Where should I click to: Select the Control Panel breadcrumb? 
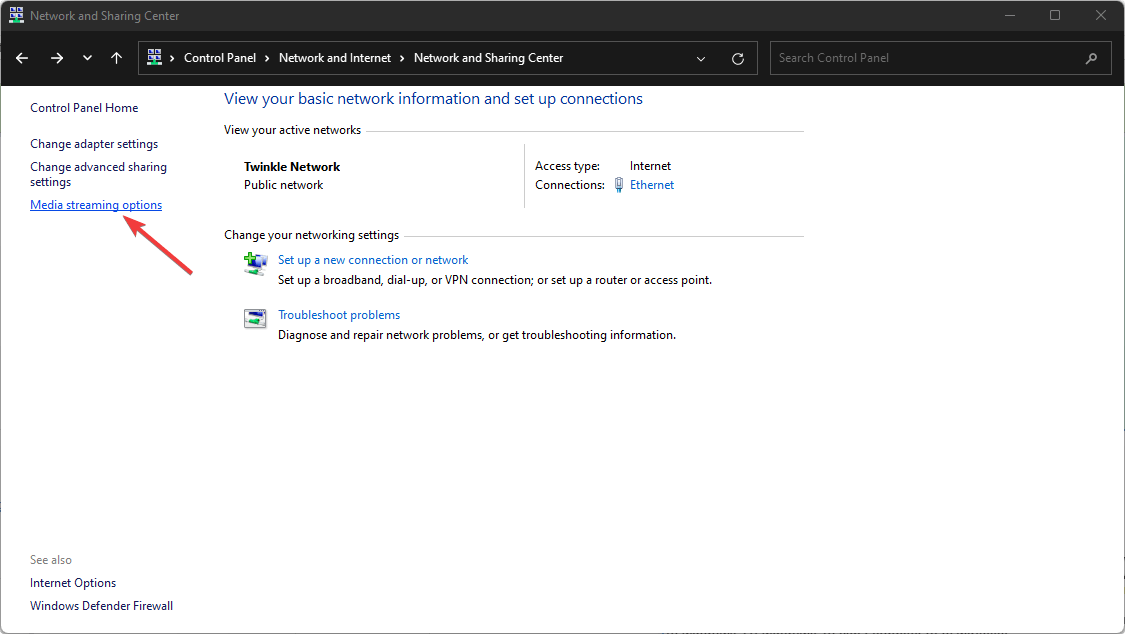[219, 58]
